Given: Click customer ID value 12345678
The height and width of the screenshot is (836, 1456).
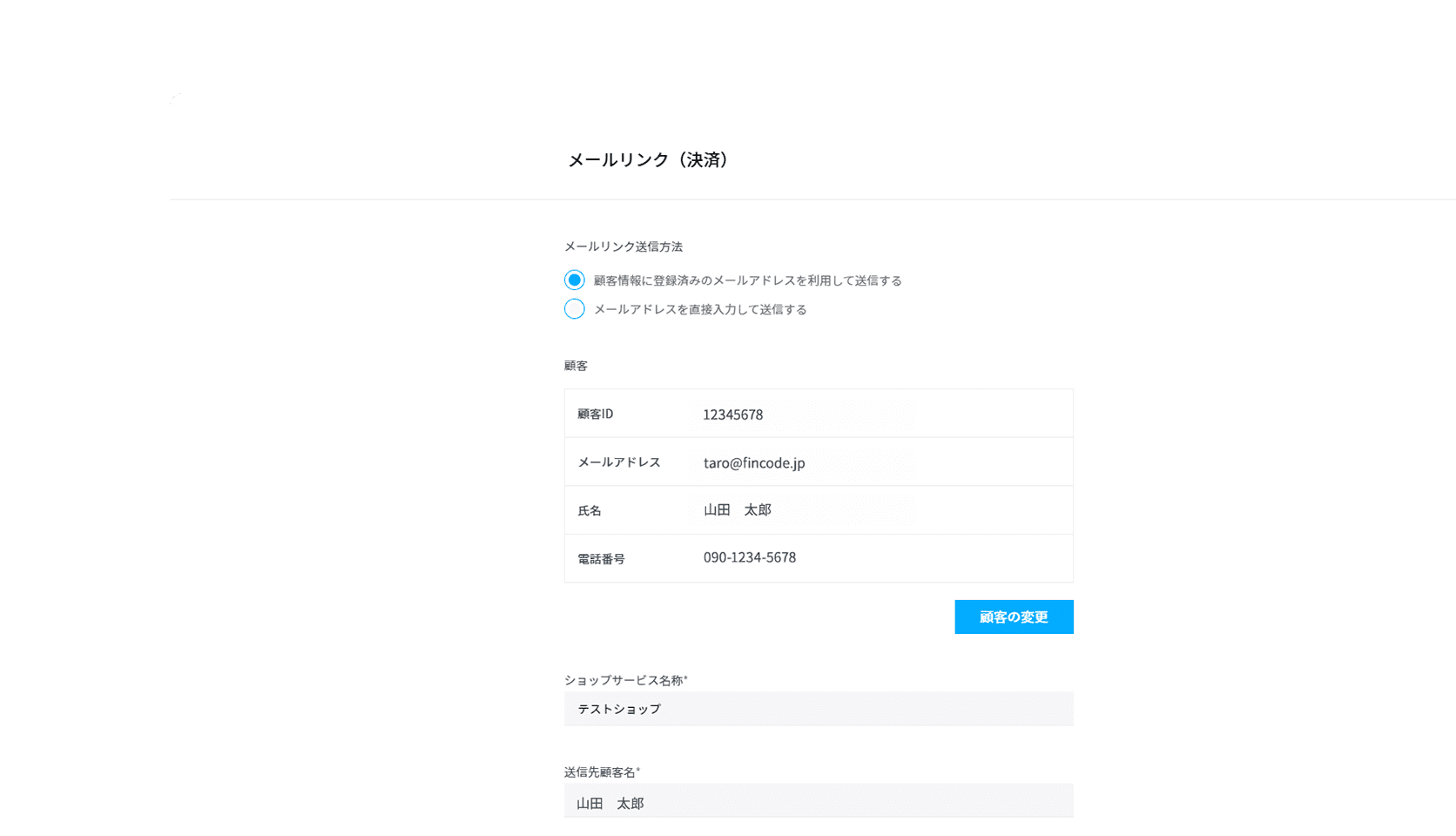Looking at the screenshot, I should pos(733,415).
